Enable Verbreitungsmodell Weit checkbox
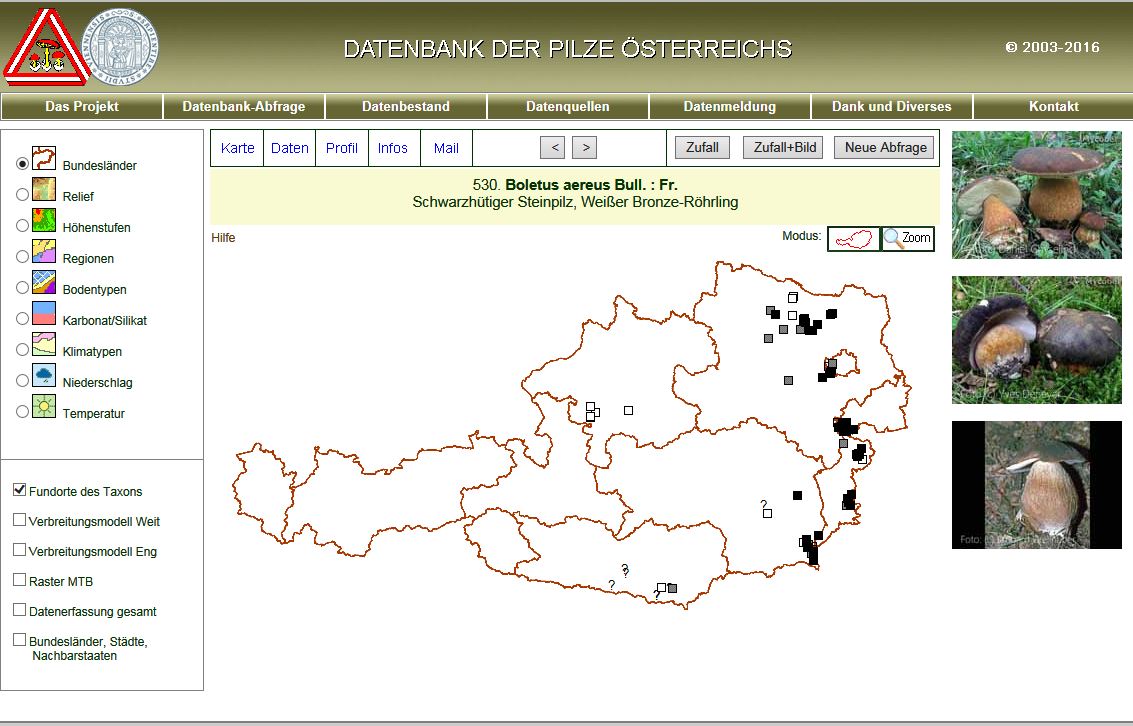 [x=20, y=520]
